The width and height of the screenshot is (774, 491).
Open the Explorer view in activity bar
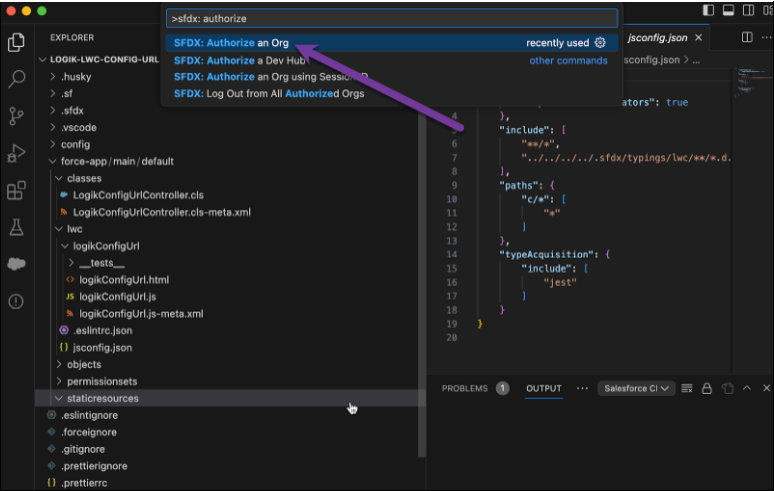tap(16, 42)
